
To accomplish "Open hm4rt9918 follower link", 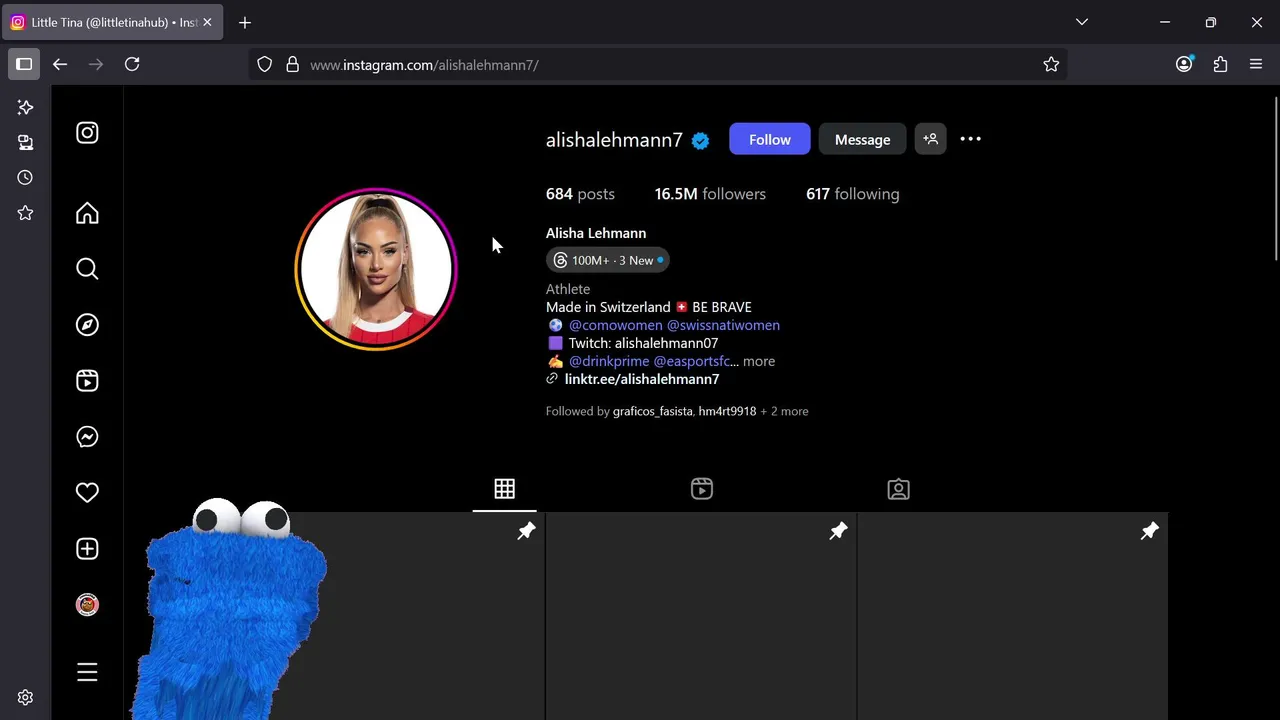I will (x=727, y=411).
